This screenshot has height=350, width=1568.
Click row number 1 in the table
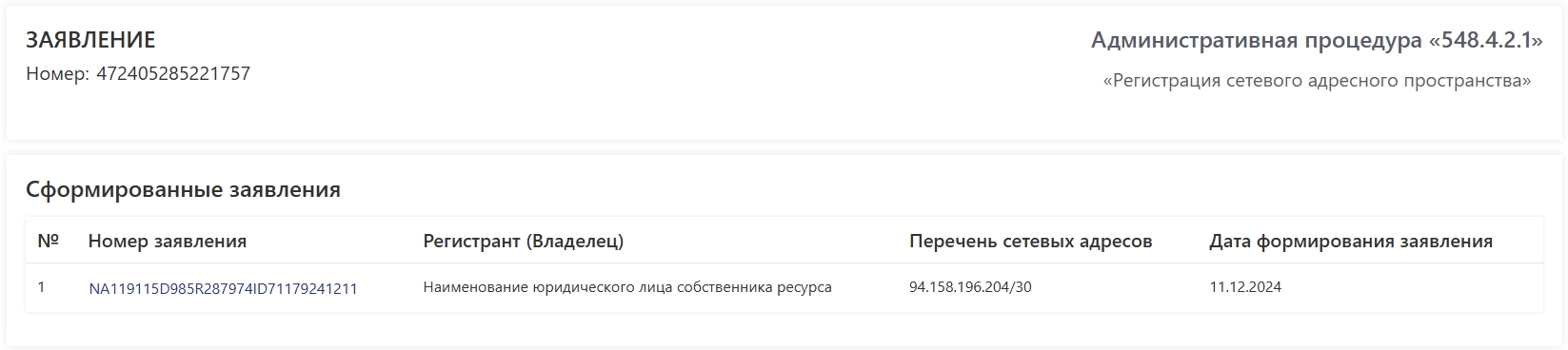point(42,286)
